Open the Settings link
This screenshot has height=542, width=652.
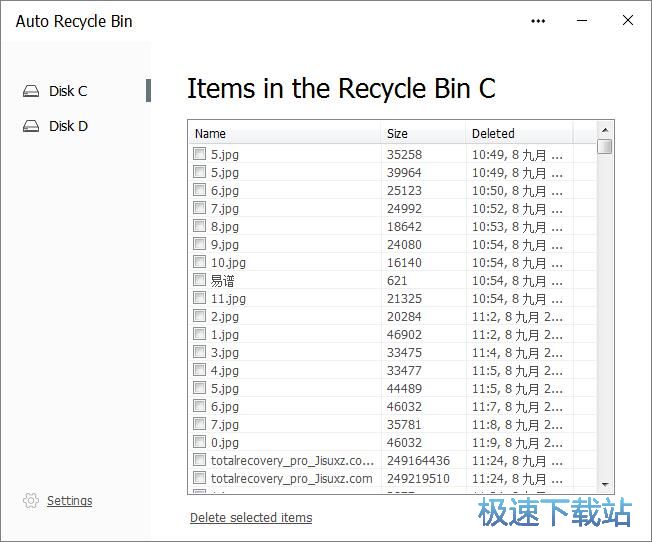(x=69, y=500)
